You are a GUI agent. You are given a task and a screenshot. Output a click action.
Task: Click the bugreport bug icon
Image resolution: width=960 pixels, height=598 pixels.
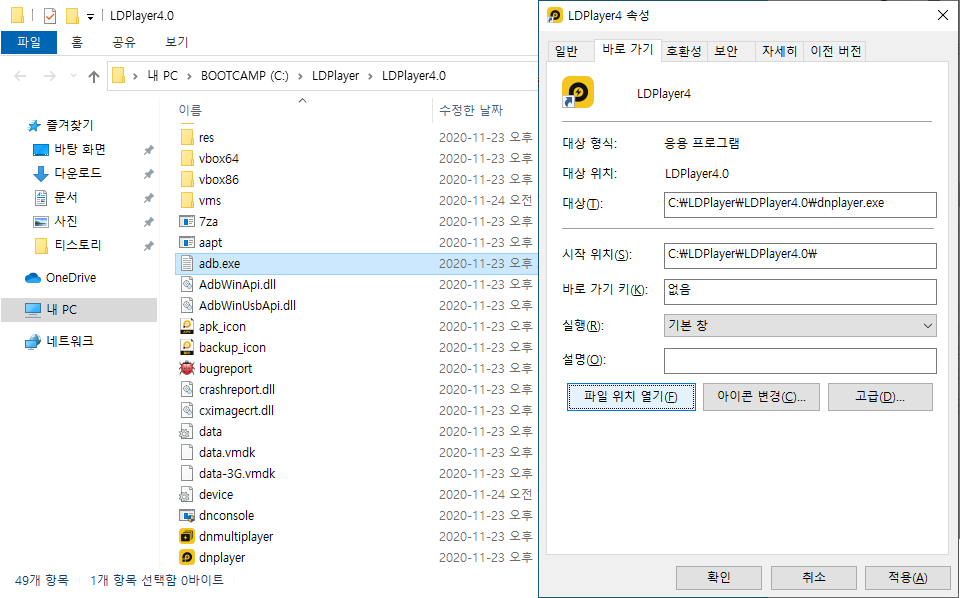coord(187,368)
